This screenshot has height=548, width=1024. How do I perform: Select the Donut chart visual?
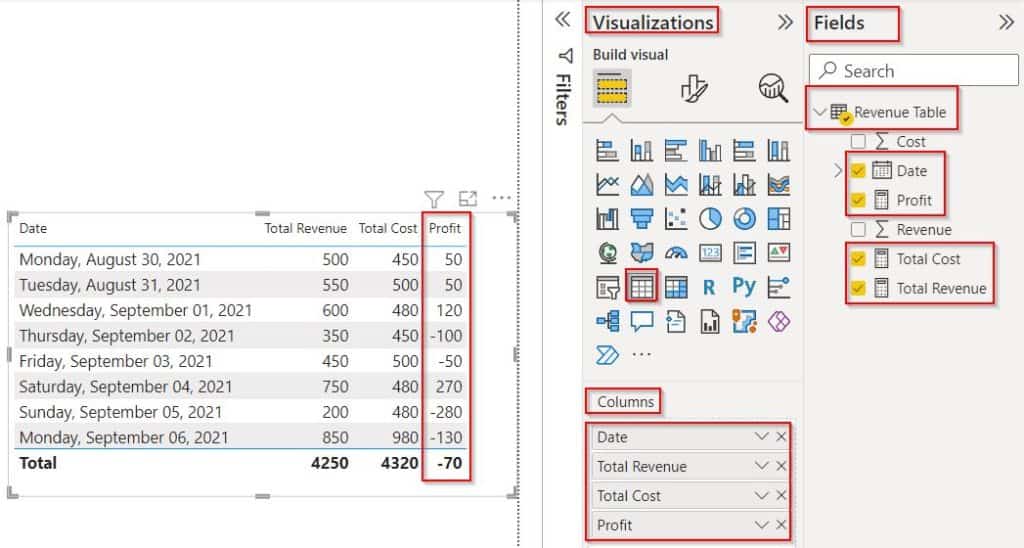tap(744, 219)
